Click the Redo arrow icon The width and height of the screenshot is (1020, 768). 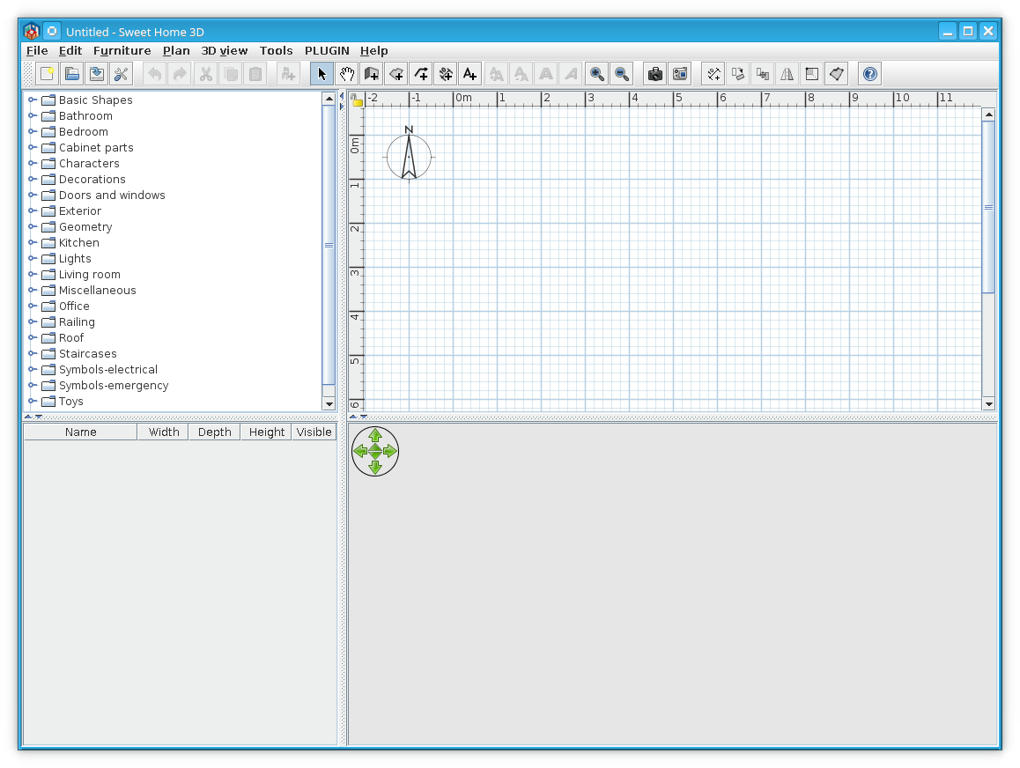(x=180, y=74)
